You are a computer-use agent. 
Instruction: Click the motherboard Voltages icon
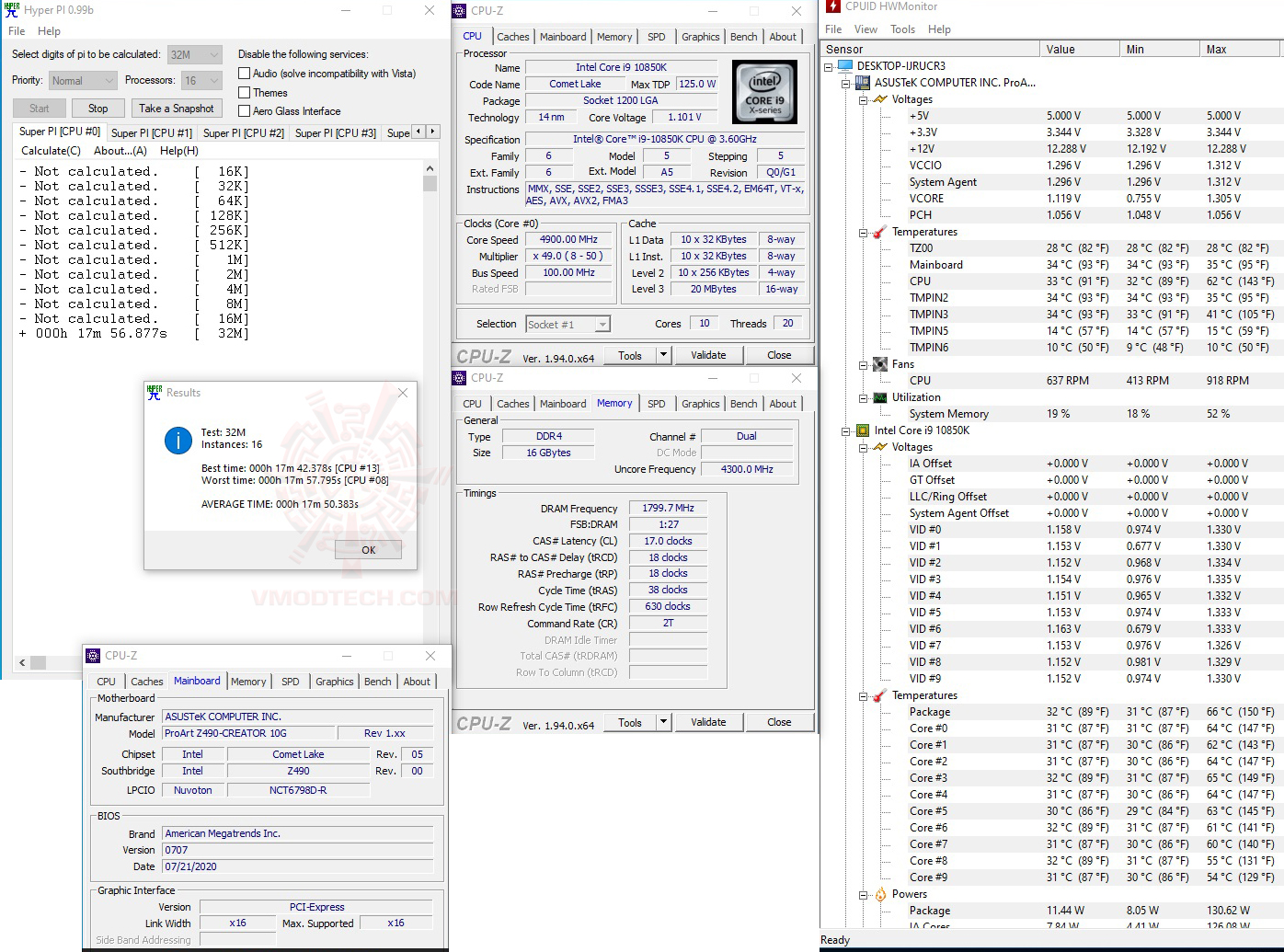pyautogui.click(x=879, y=99)
